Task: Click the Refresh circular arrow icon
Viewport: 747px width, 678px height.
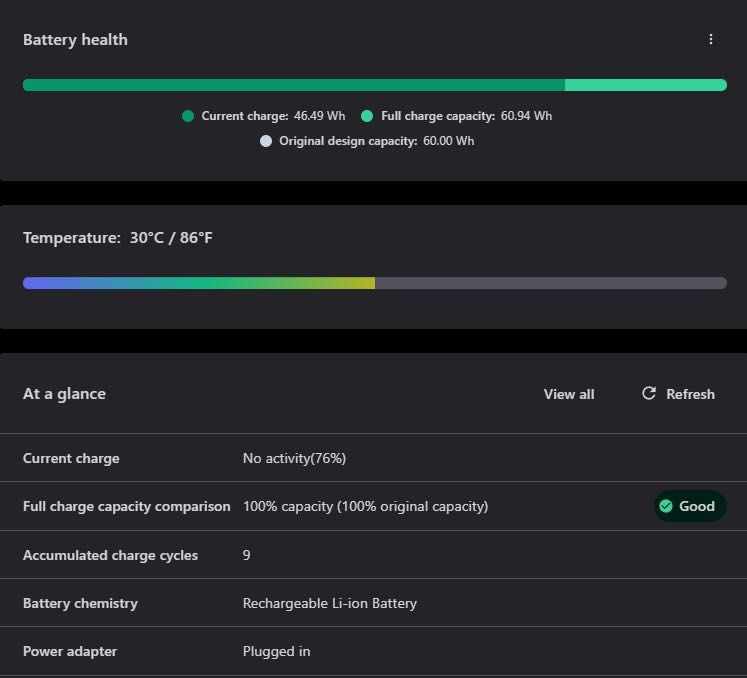Action: 648,393
